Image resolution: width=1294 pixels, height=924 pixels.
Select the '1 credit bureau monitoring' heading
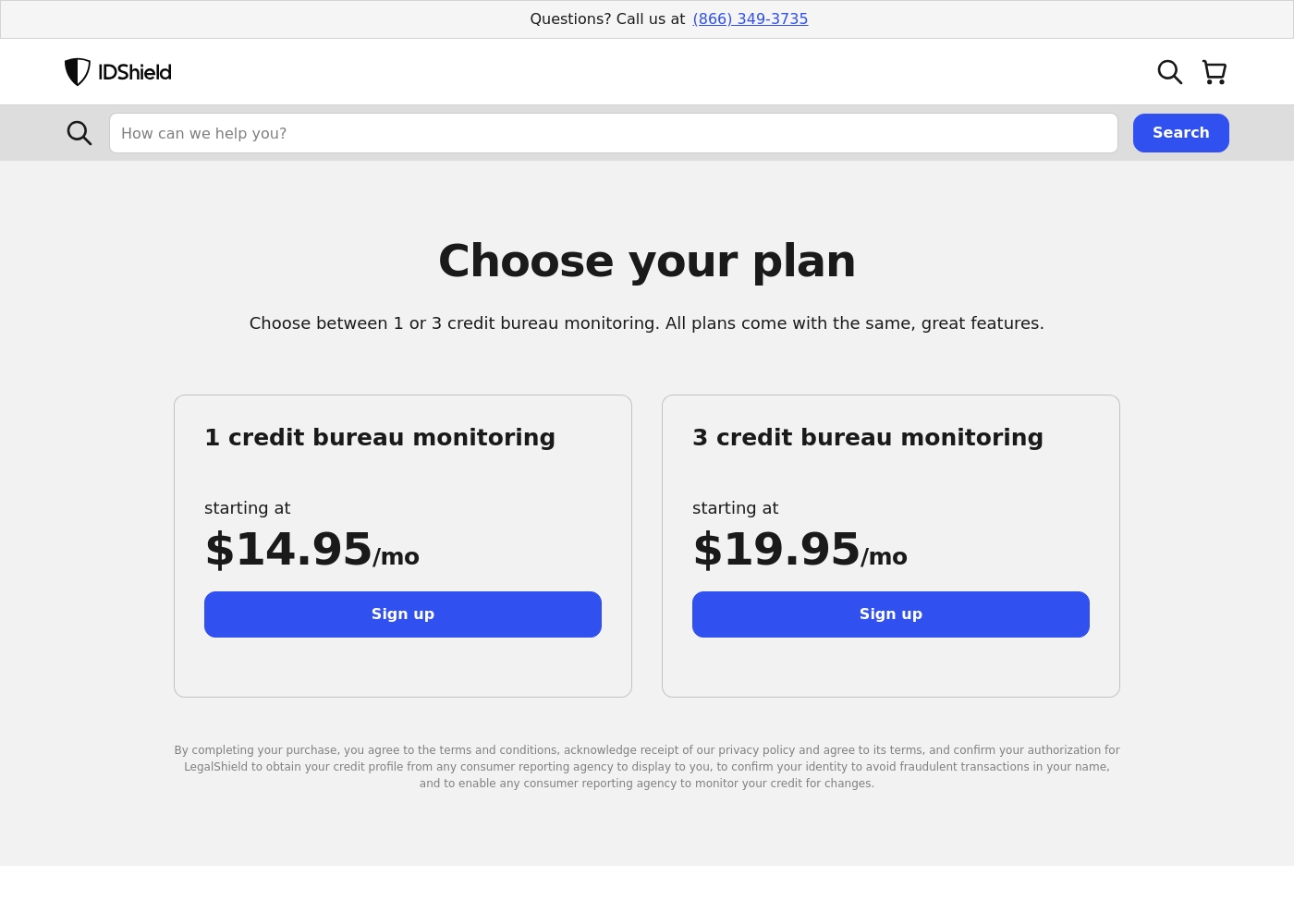click(x=380, y=437)
